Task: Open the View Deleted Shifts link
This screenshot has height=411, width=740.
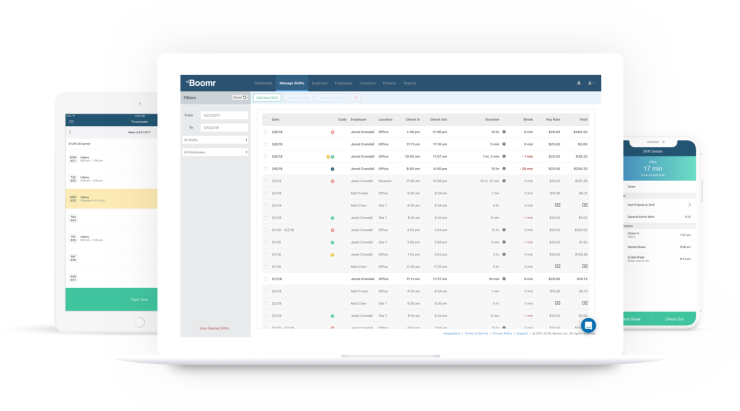Action: pos(214,328)
